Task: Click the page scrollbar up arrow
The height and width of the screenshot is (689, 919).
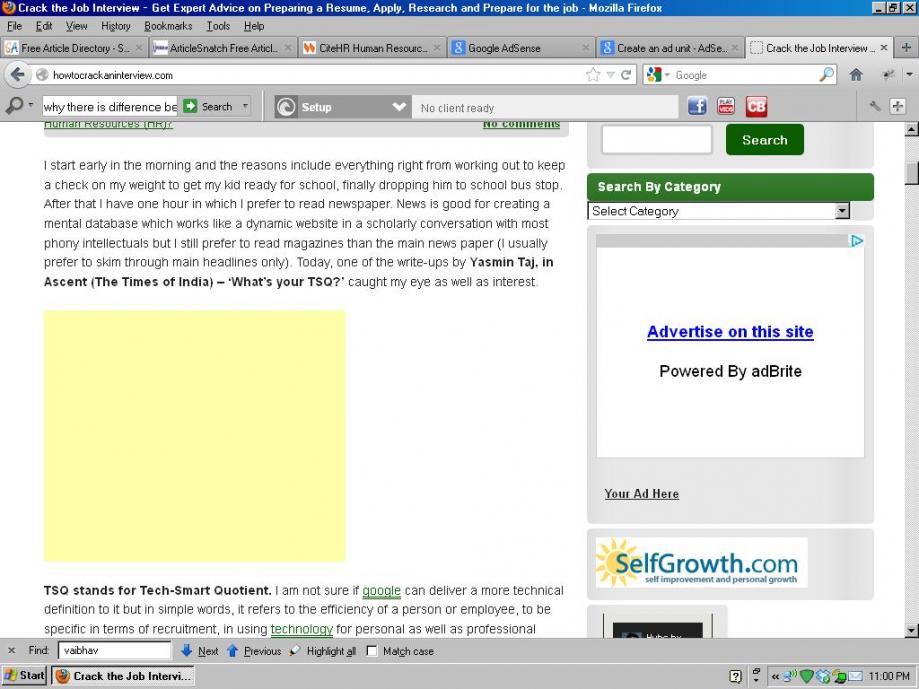Action: pos(911,129)
